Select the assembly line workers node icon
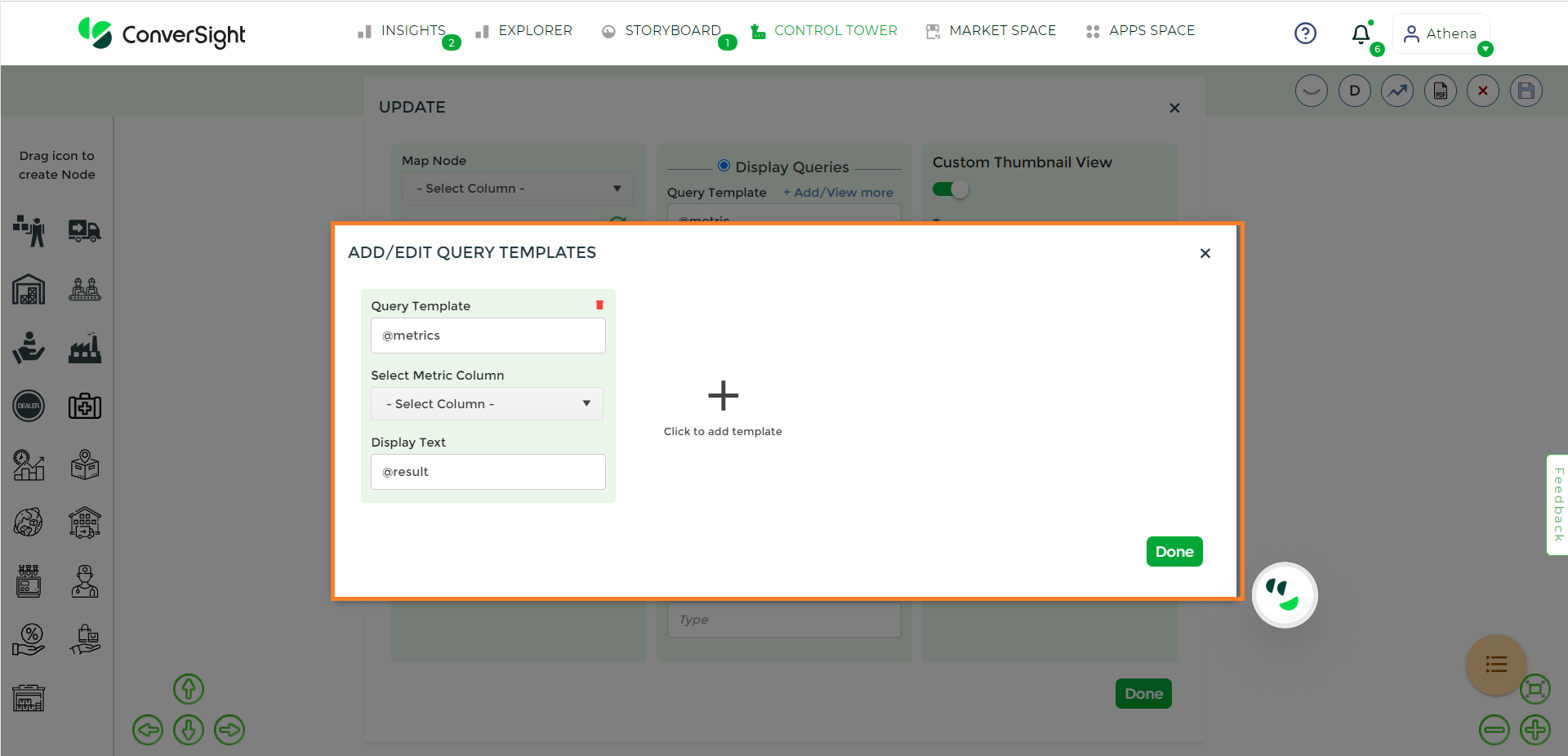 pyautogui.click(x=85, y=289)
